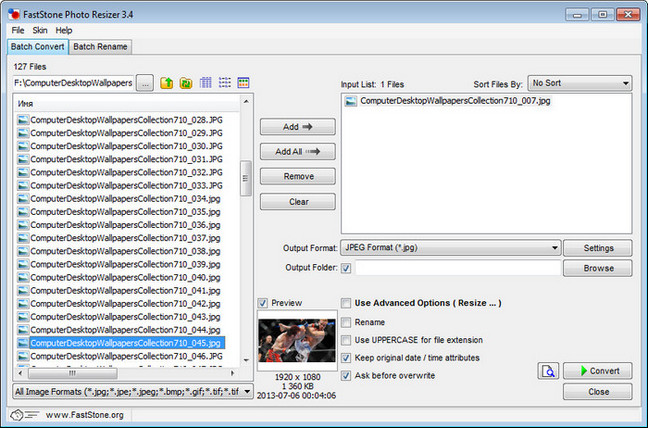
Task: Click the Close button at bottom right
Action: 598,391
